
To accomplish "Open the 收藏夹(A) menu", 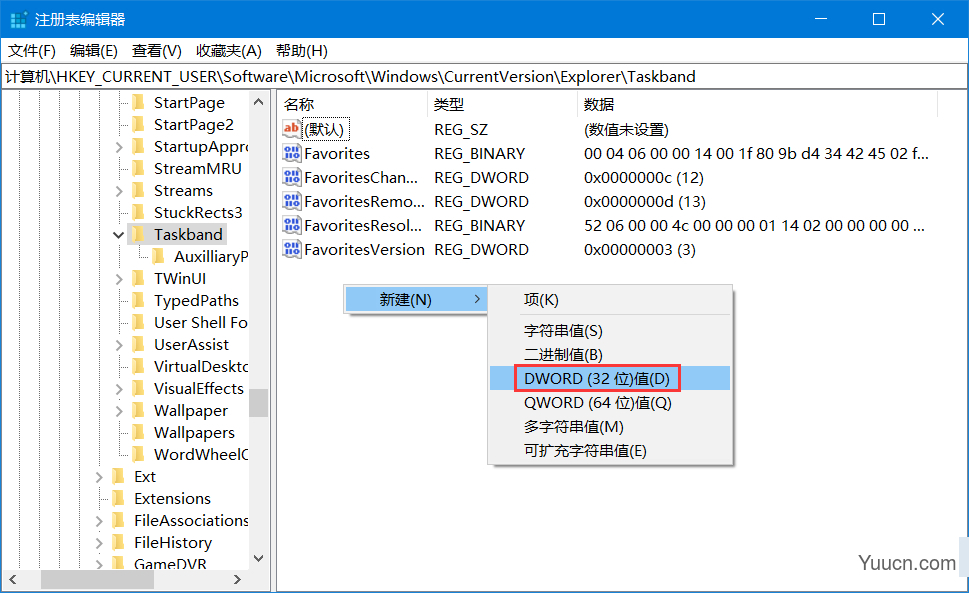I will 229,51.
